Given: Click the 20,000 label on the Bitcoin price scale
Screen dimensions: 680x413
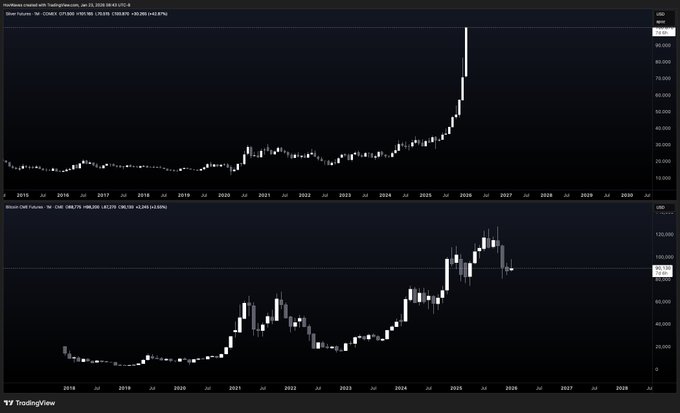Looking at the screenshot, I should [x=665, y=347].
